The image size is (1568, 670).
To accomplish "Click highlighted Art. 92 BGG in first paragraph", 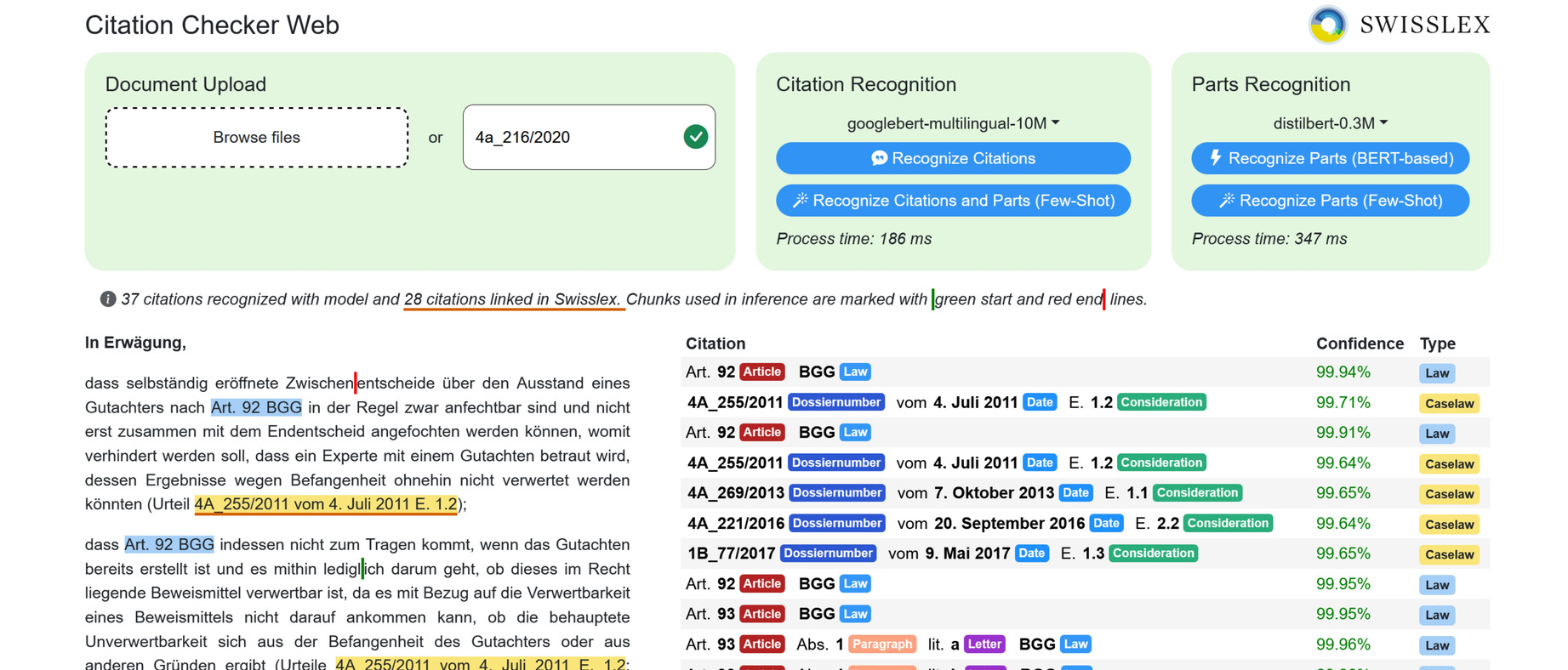I will click(256, 407).
